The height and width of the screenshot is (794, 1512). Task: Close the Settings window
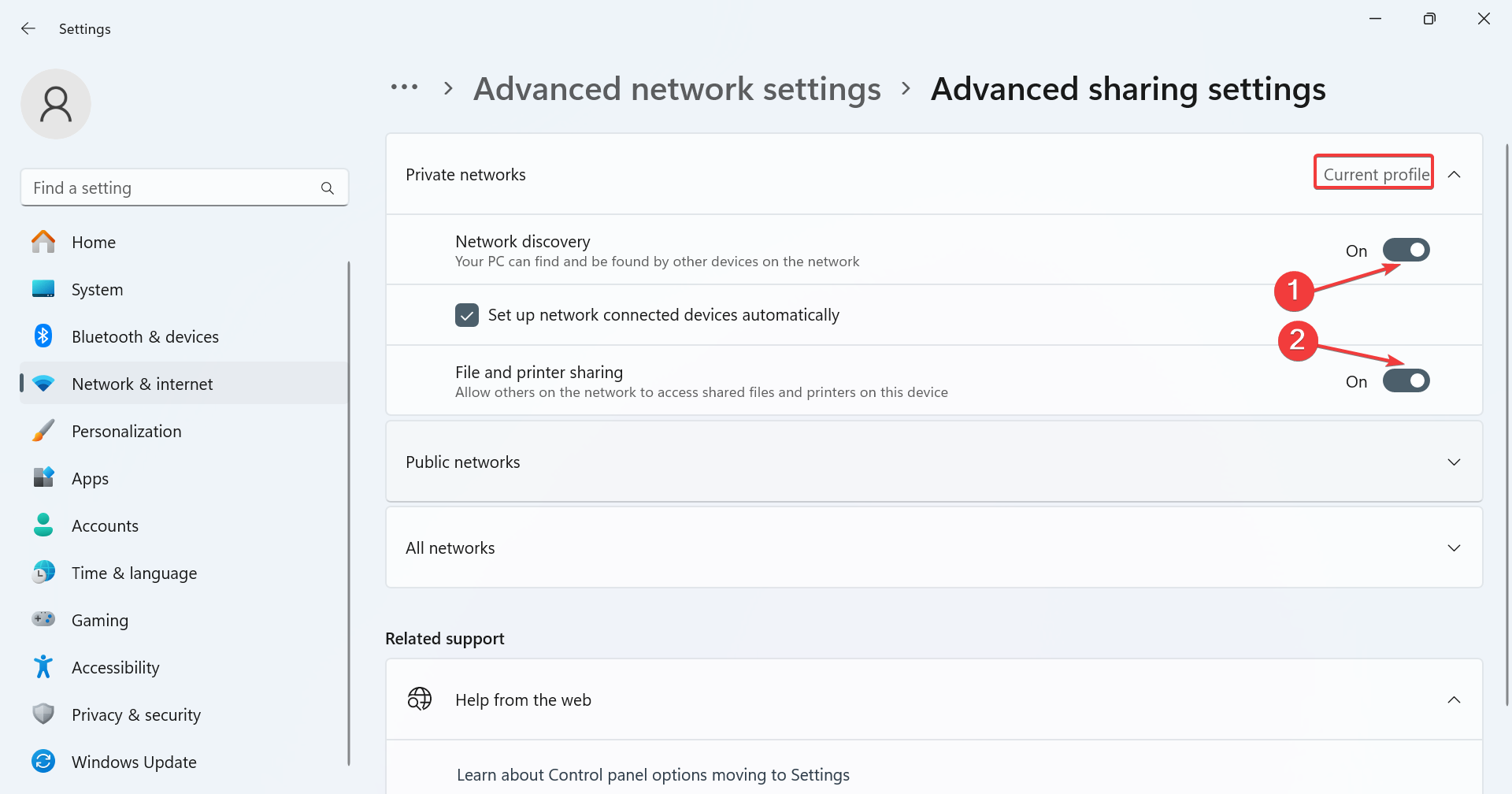(x=1484, y=18)
